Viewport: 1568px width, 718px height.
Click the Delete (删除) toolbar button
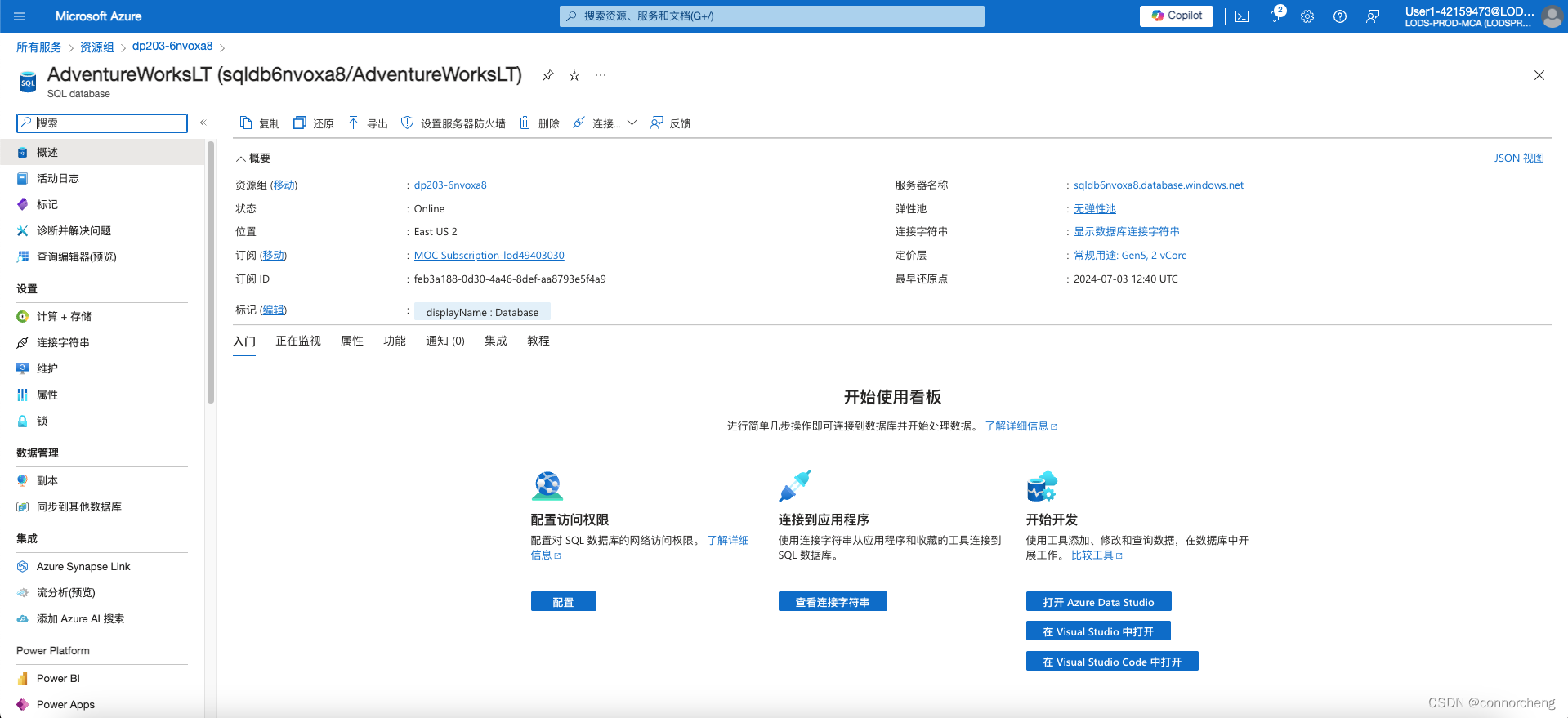coord(539,123)
